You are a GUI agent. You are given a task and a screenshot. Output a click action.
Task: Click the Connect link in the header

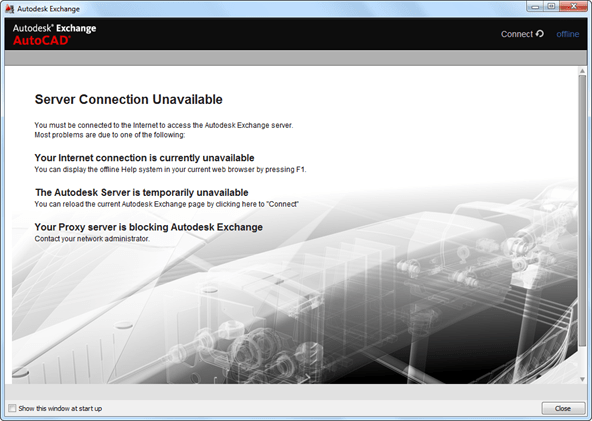tap(516, 34)
